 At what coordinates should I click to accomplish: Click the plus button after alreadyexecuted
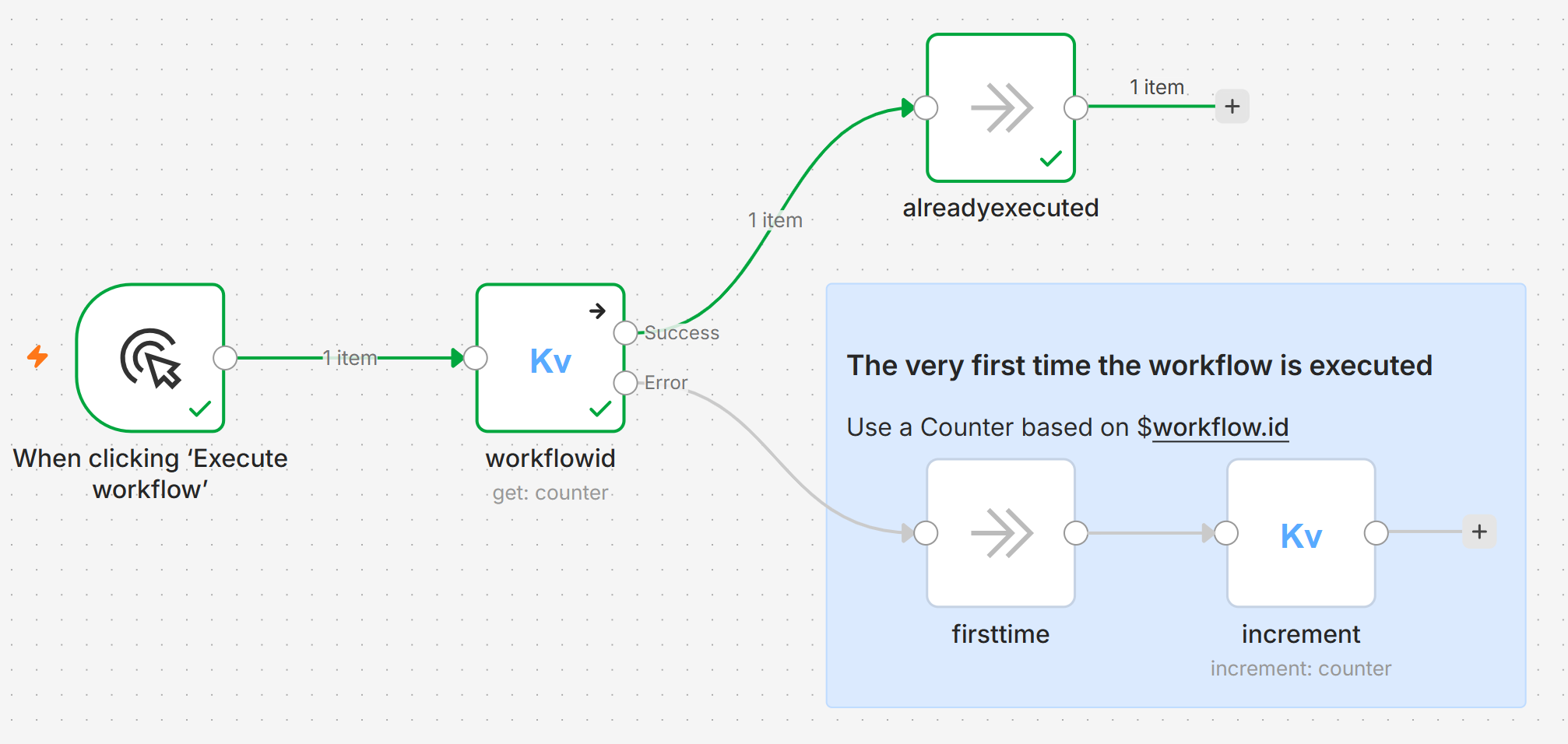[x=1232, y=107]
